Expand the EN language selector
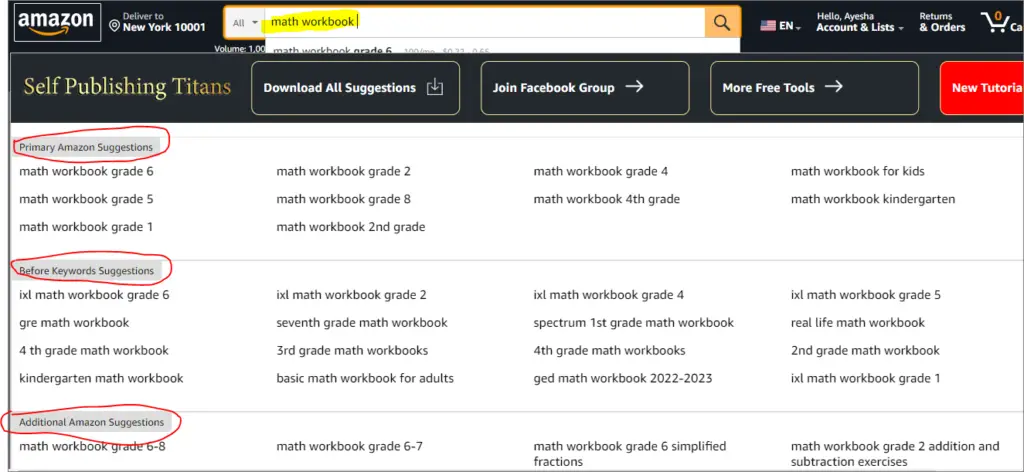The height and width of the screenshot is (472, 1024). [x=790, y=26]
